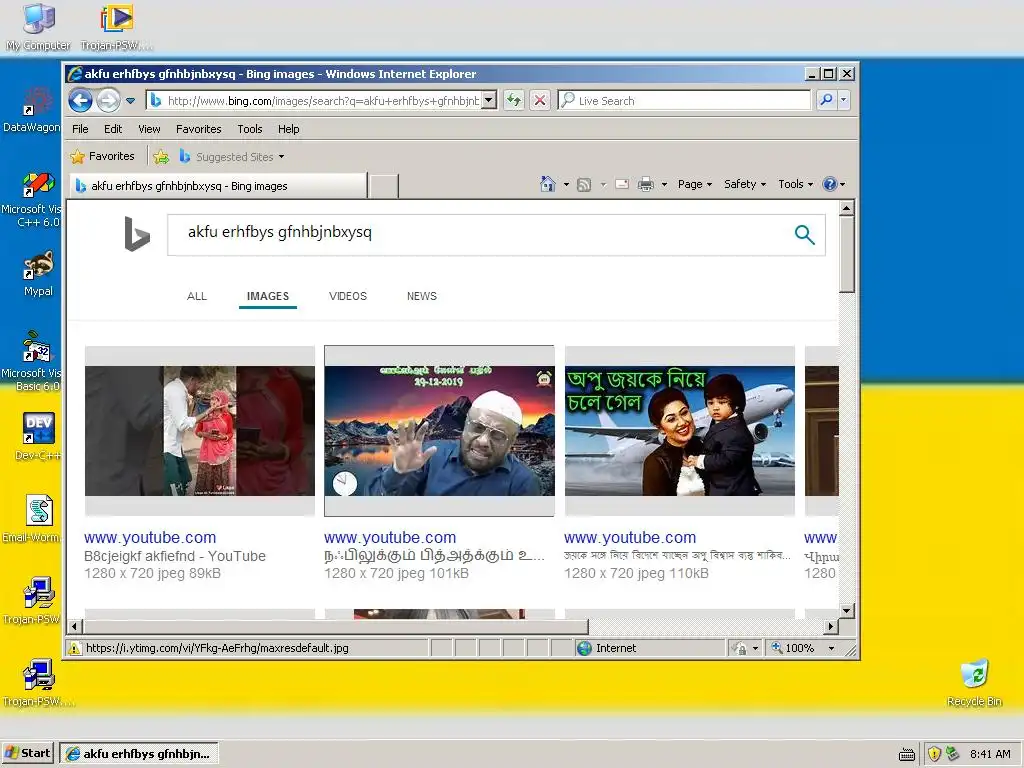Click the horizontal scrollbar left arrow
This screenshot has width=1024, height=768.
tap(74, 626)
